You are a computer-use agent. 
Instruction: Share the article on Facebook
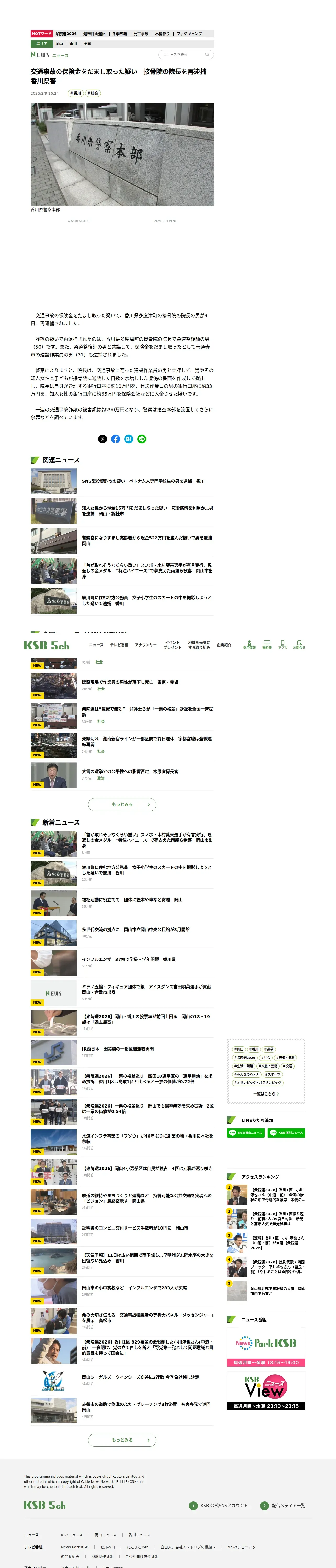click(115, 439)
